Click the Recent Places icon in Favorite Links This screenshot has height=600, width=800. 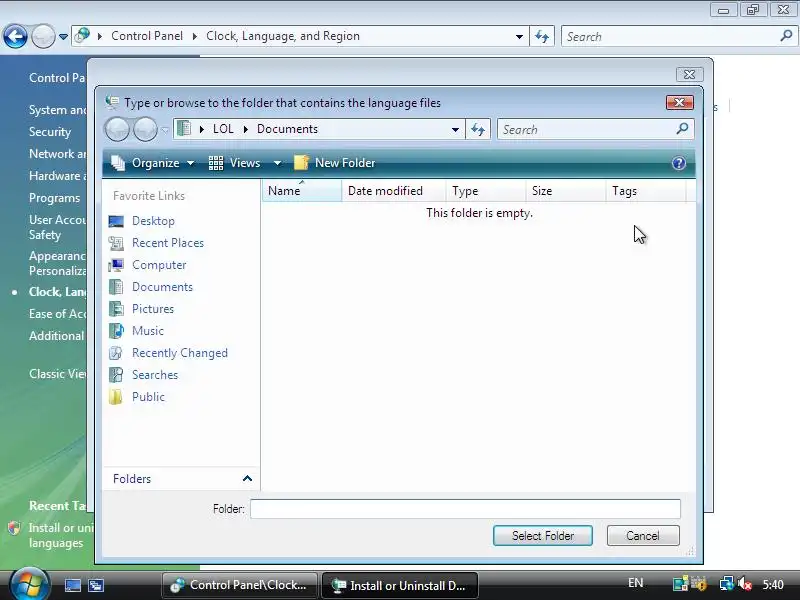116,243
